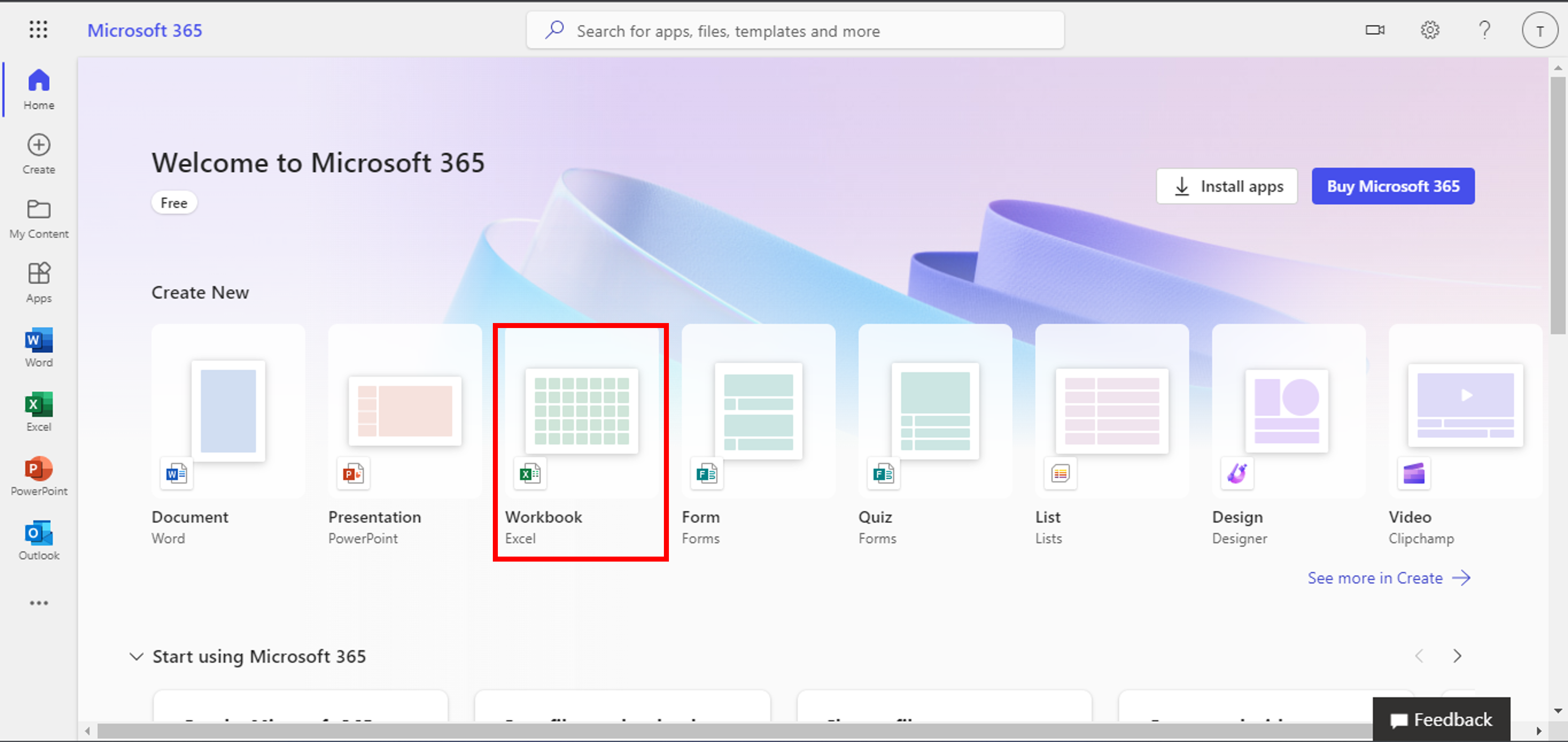
Task: Create a new Workbook thumbnail
Action: click(x=581, y=411)
